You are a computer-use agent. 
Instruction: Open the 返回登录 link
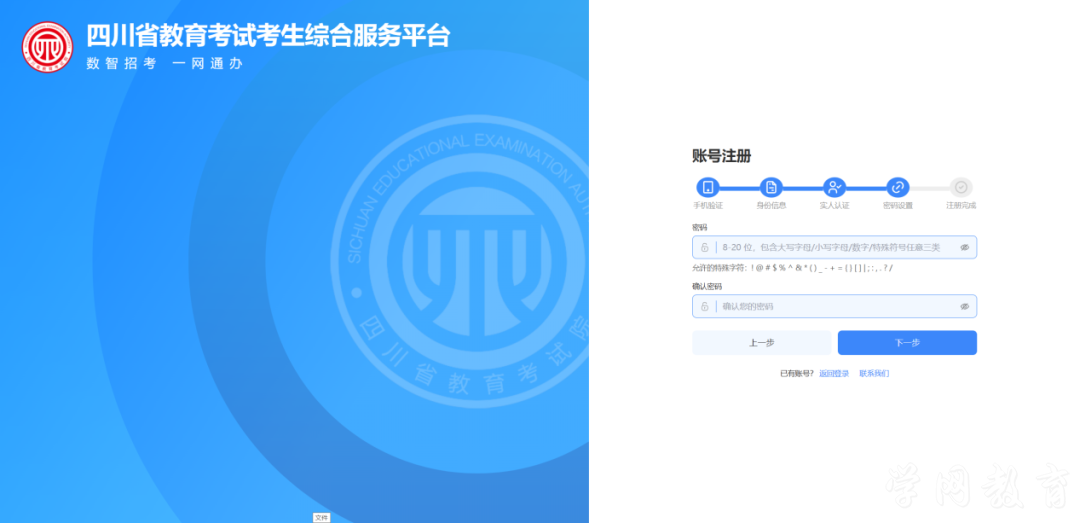[x=834, y=373]
